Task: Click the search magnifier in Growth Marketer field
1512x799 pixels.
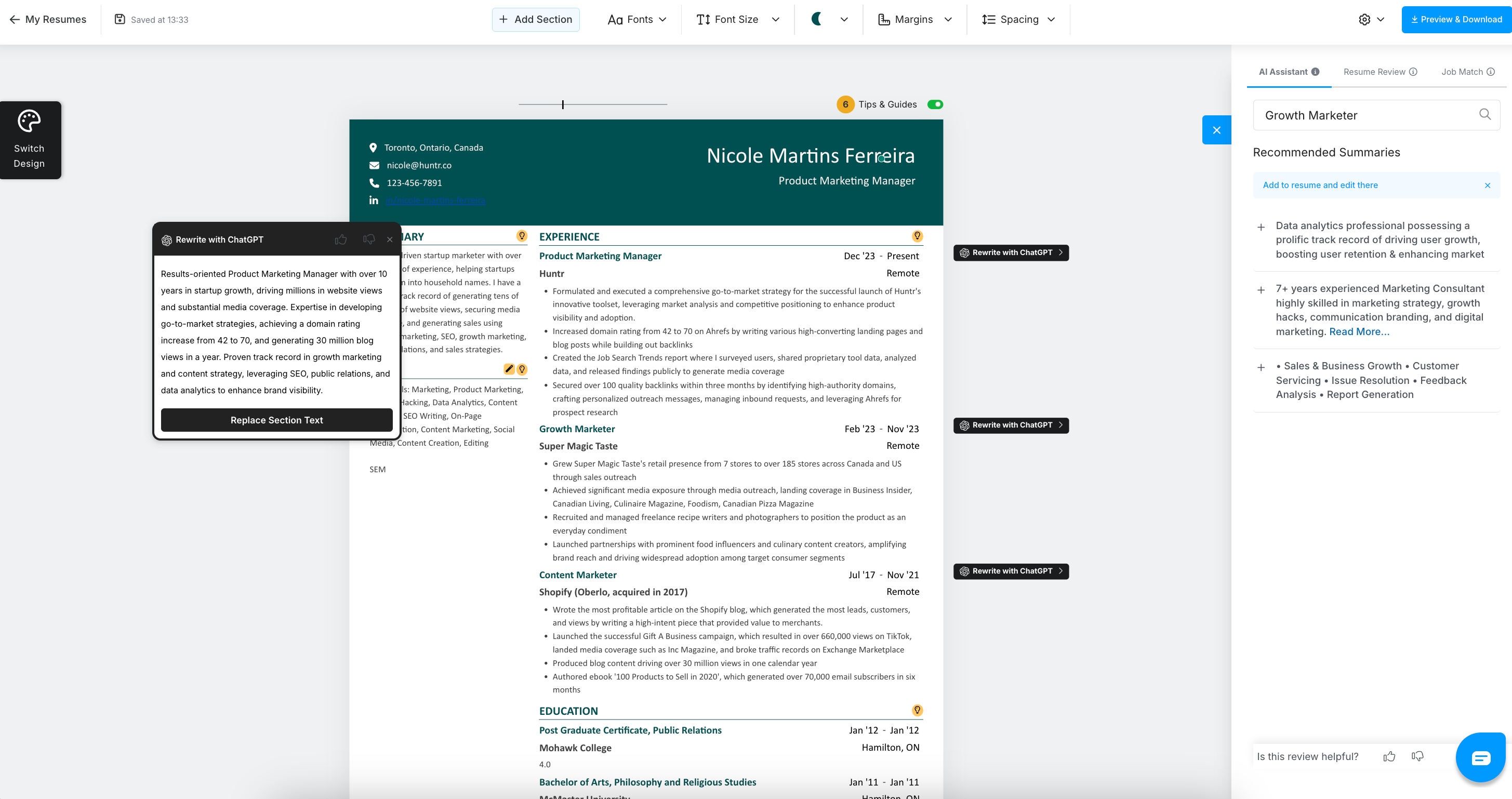Action: (x=1484, y=114)
